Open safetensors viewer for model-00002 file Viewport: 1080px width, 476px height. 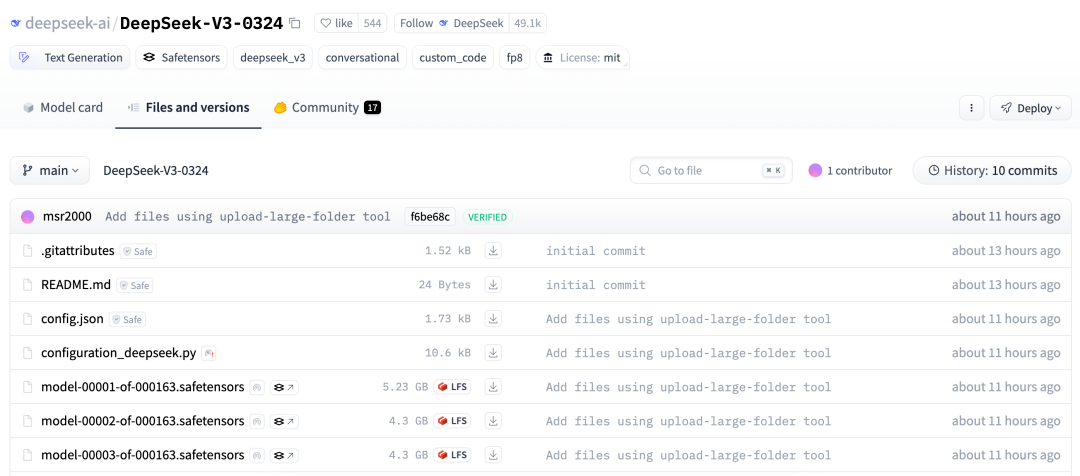(284, 421)
